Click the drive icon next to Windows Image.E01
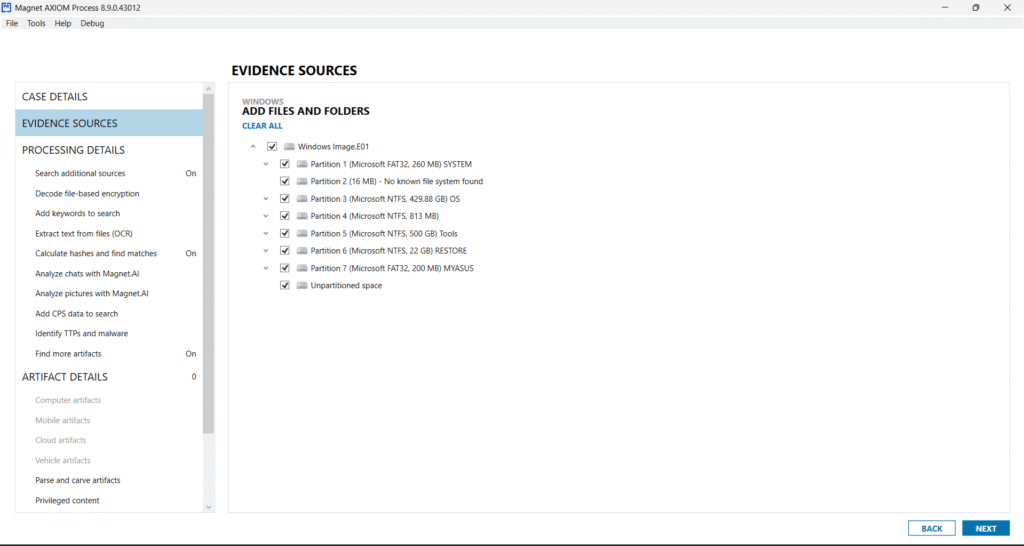 289,147
